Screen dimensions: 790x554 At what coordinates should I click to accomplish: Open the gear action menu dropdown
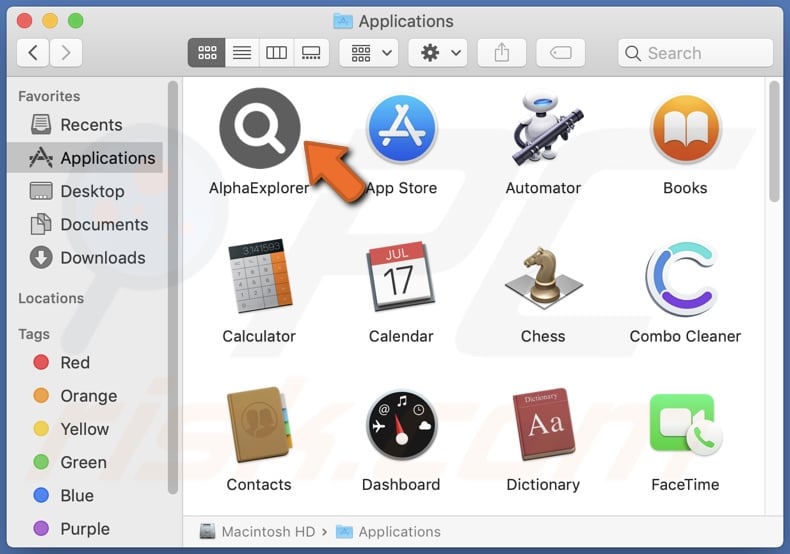(x=438, y=52)
